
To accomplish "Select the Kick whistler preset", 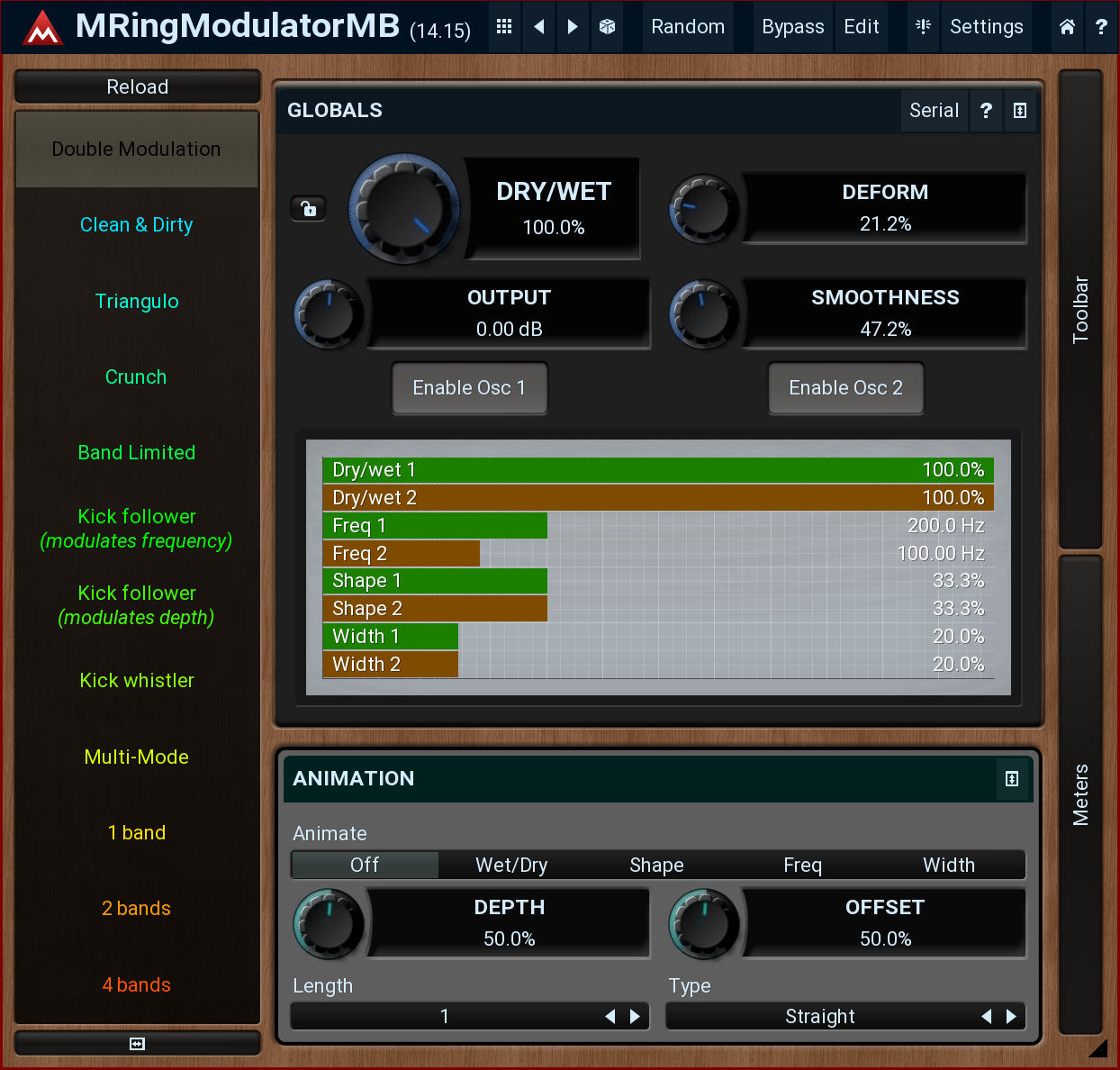I will (137, 681).
